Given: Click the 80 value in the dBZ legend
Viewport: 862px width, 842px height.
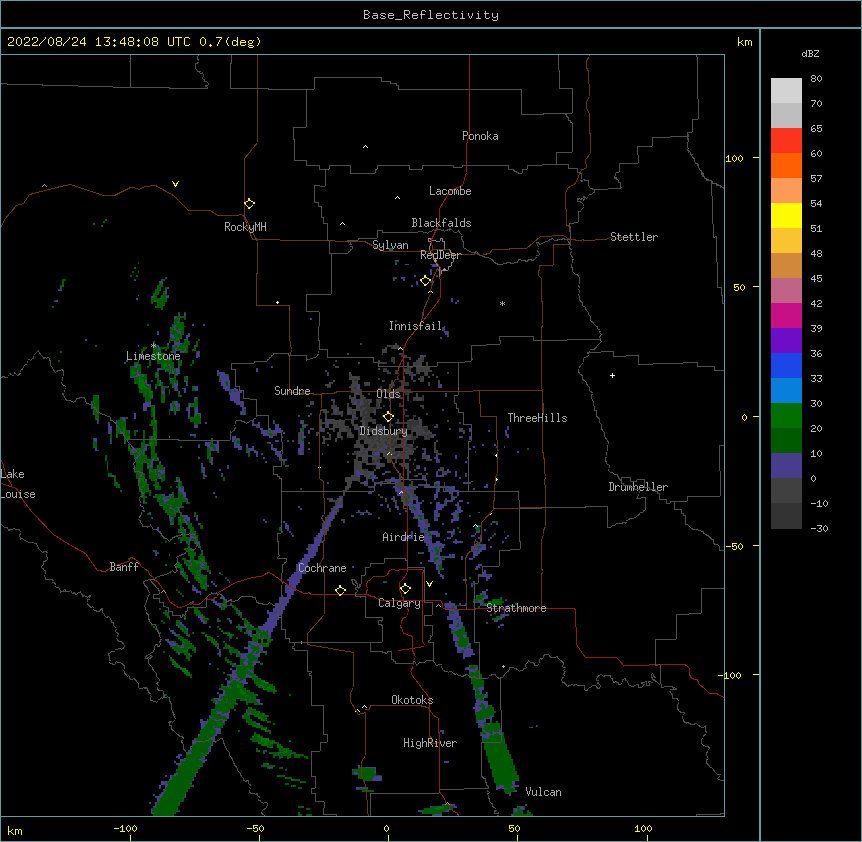Looking at the screenshot, I should pyautogui.click(x=816, y=79).
